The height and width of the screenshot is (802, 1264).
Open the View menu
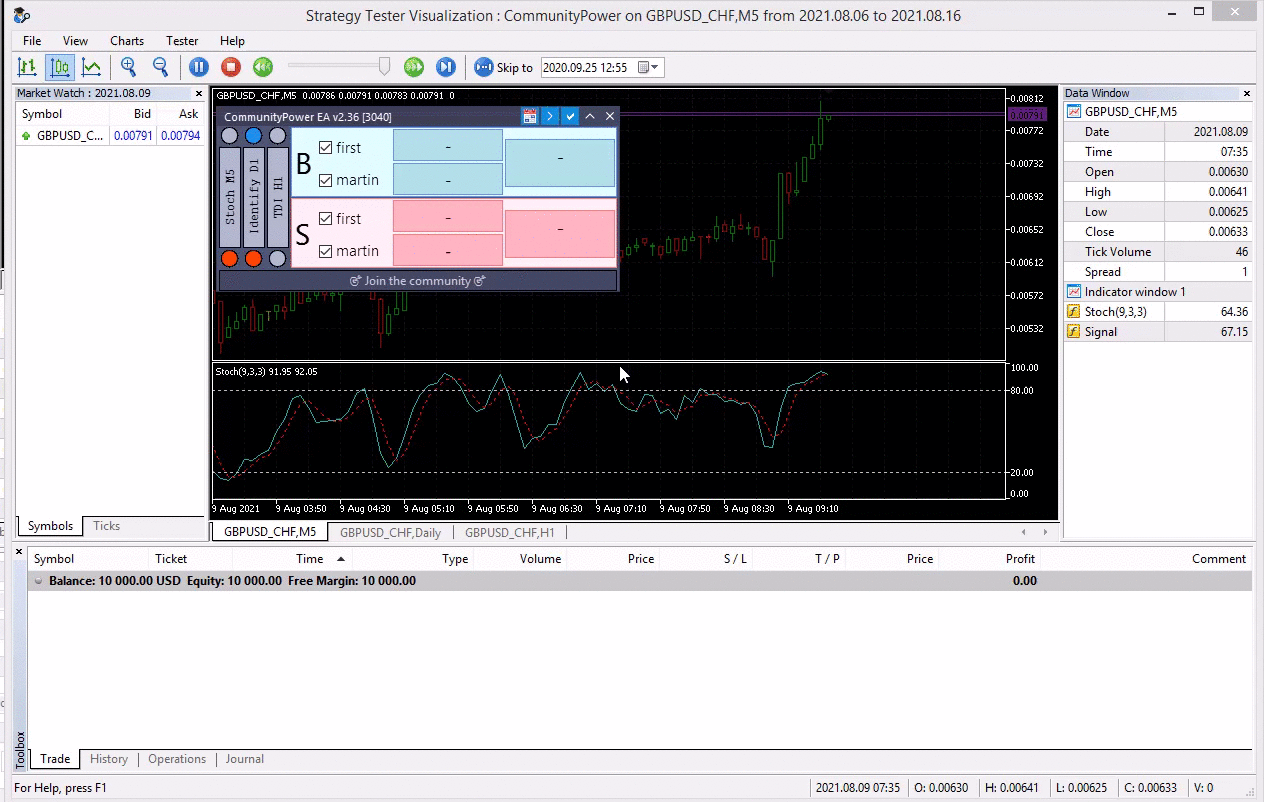(x=75, y=41)
